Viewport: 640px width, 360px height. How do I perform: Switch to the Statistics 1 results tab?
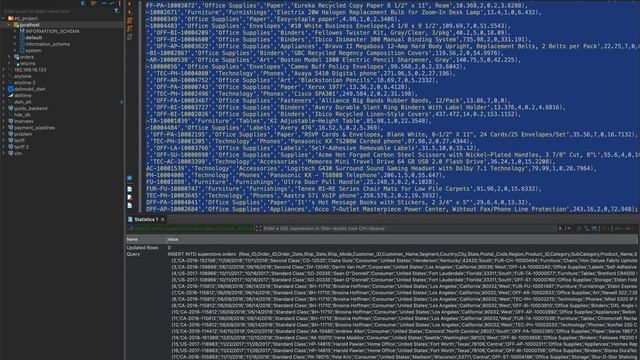point(146,220)
